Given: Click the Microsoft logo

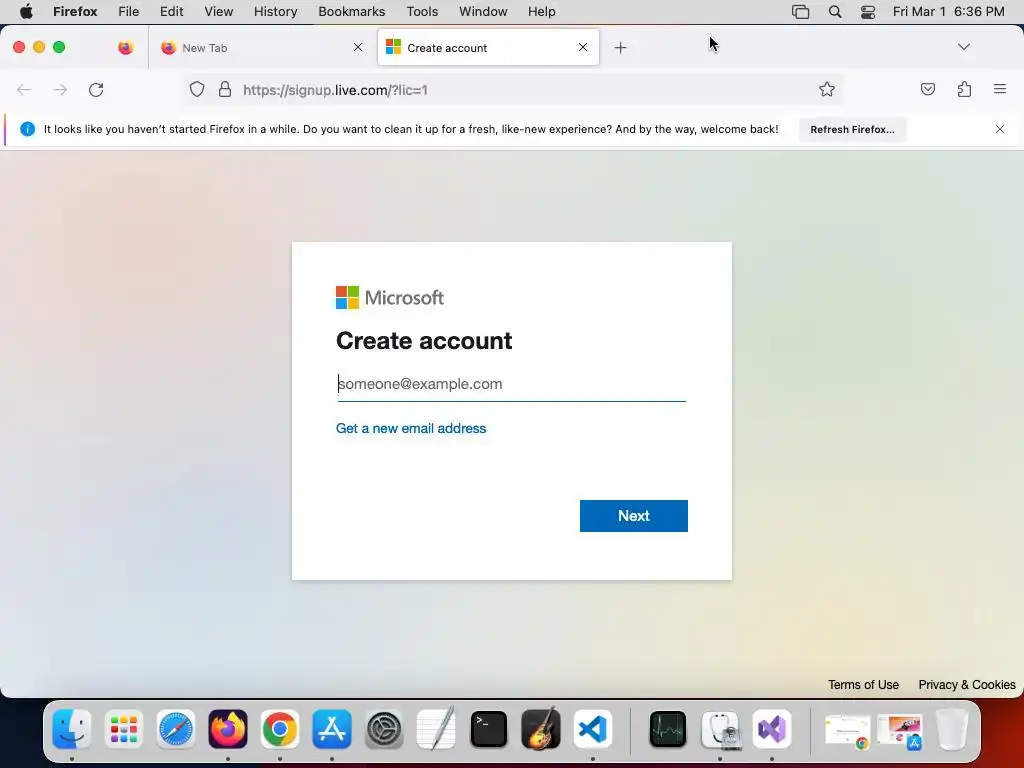Looking at the screenshot, I should point(390,298).
